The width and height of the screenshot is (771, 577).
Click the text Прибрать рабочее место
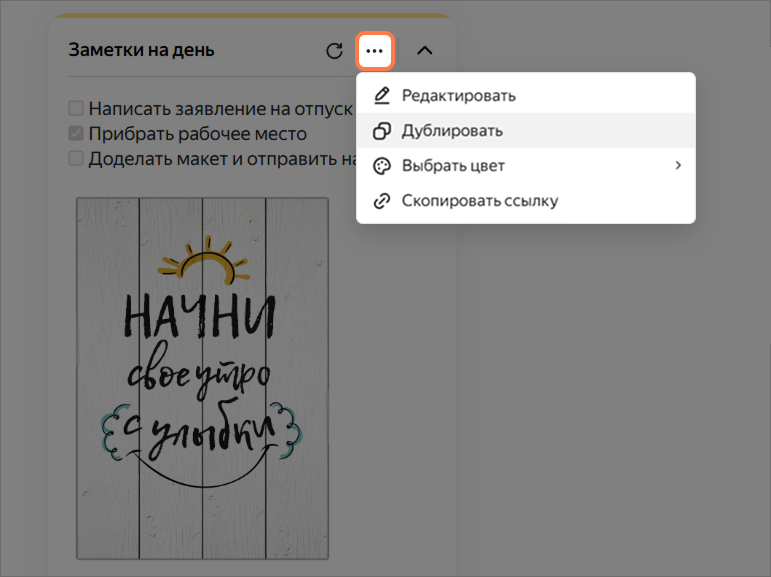pos(198,134)
